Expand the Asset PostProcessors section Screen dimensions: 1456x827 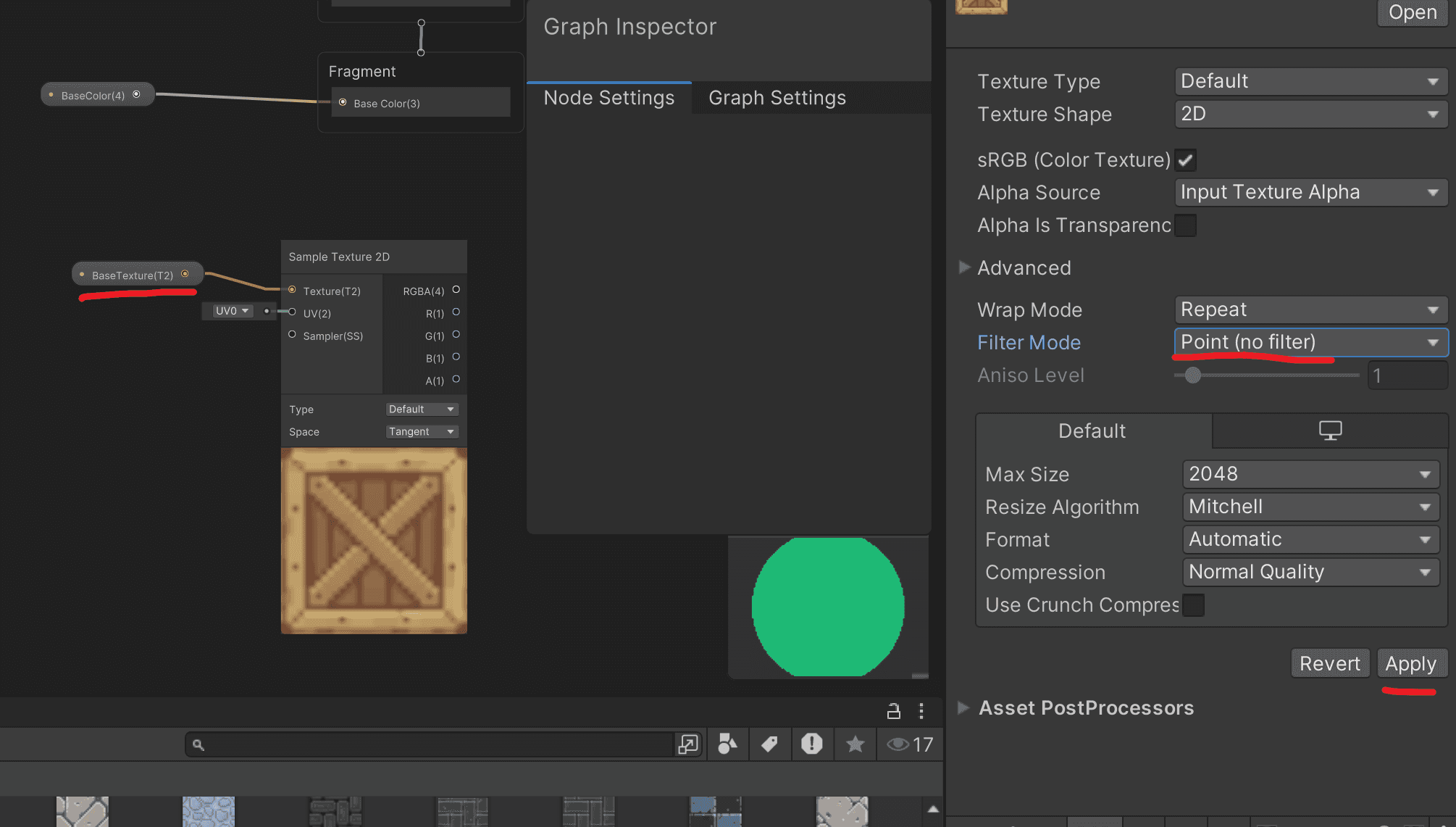(963, 708)
